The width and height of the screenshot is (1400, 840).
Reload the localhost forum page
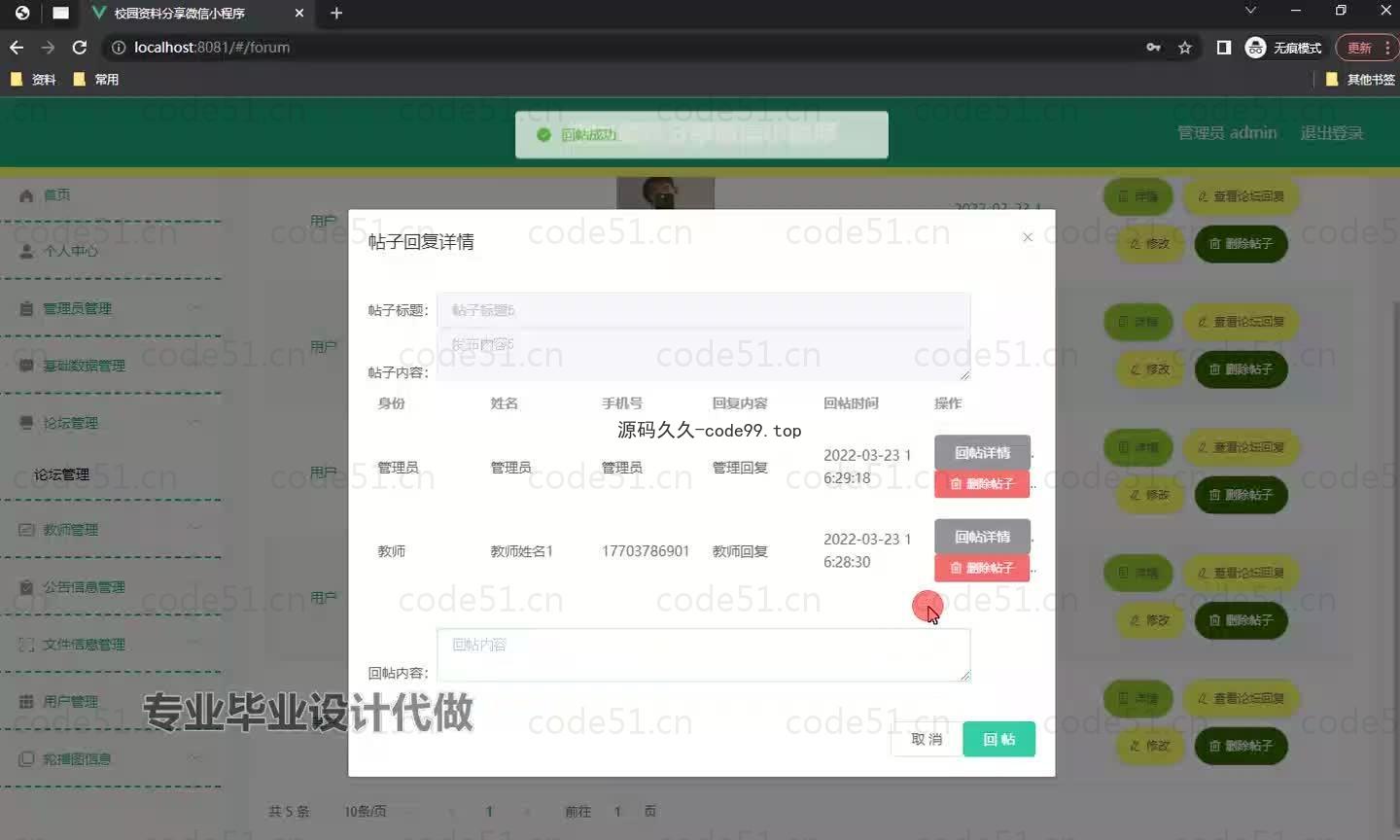pos(80,47)
